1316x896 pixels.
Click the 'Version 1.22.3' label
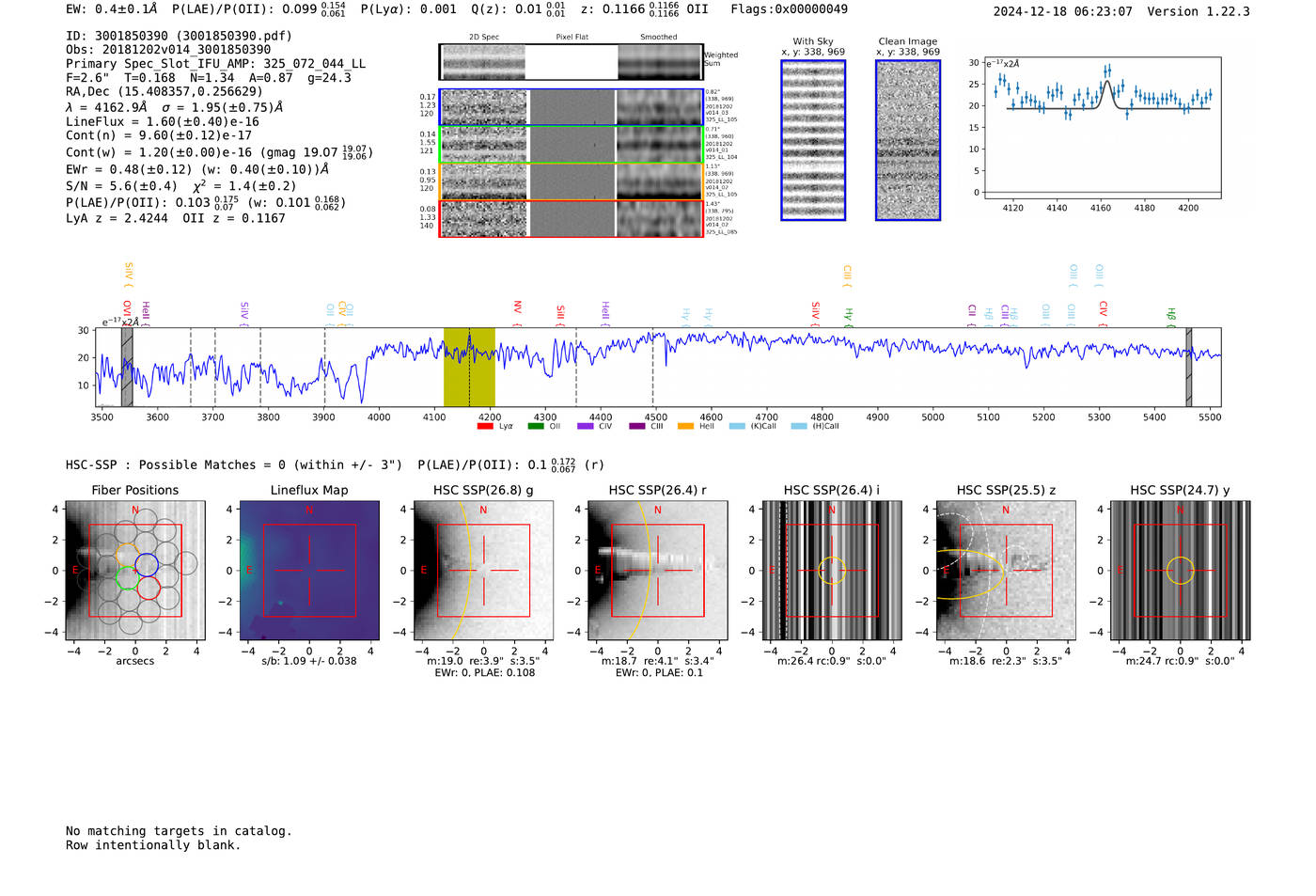1199,11
